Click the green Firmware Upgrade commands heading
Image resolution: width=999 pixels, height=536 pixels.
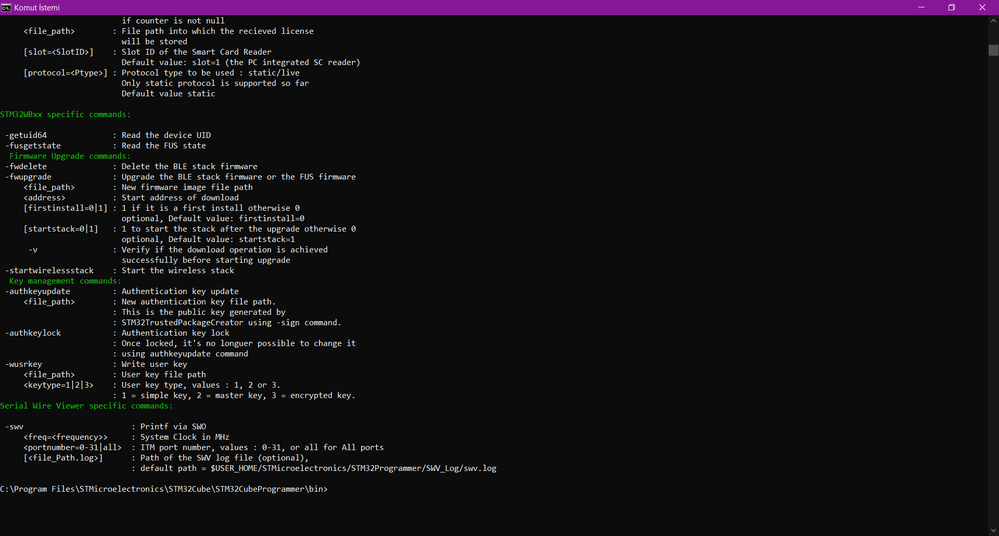point(69,156)
